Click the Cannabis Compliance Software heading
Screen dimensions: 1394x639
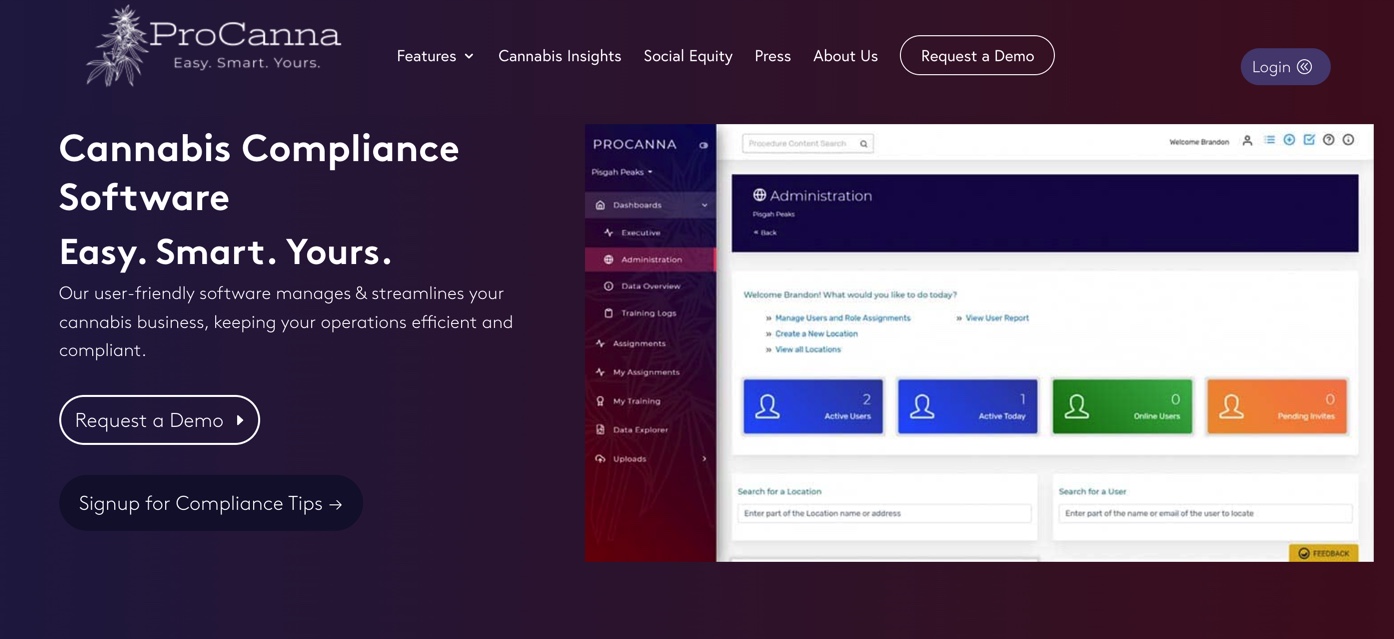[259, 172]
